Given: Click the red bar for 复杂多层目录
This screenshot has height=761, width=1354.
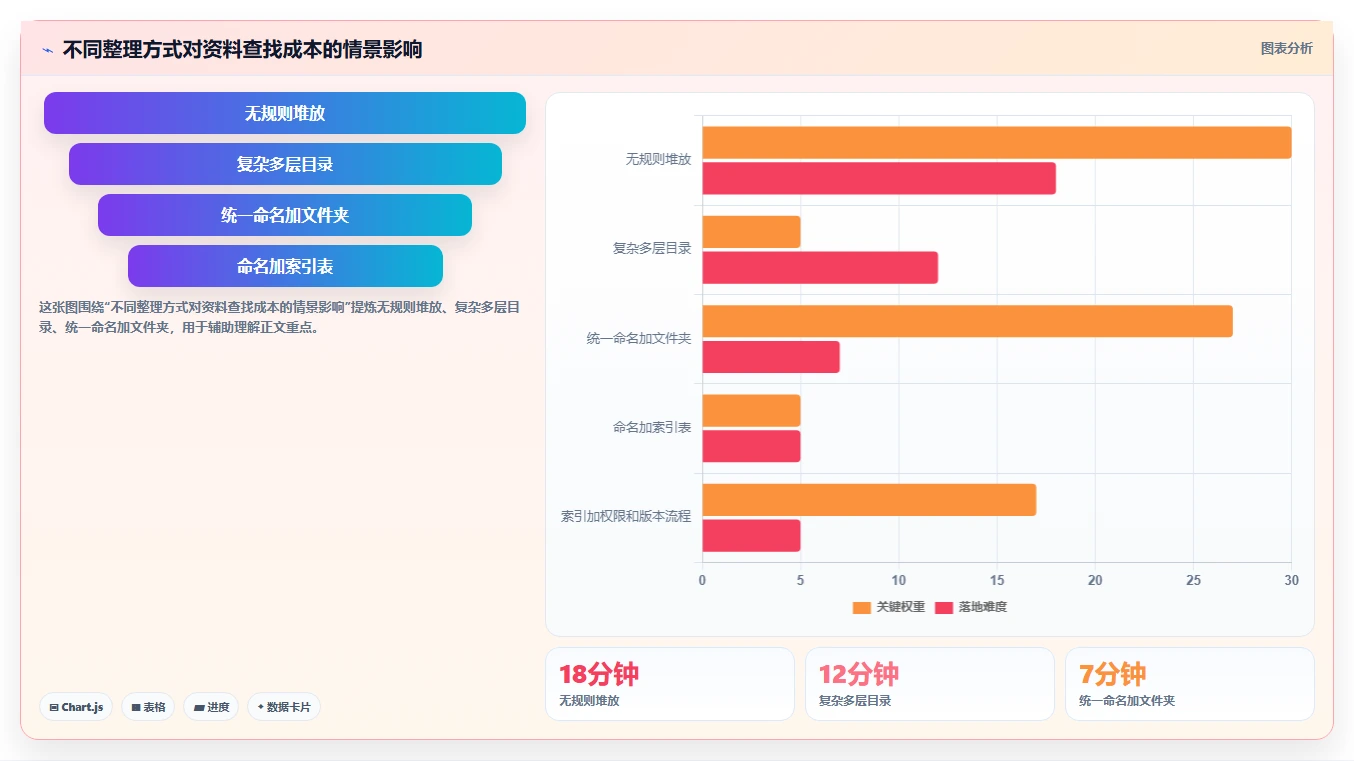Looking at the screenshot, I should (x=820, y=268).
